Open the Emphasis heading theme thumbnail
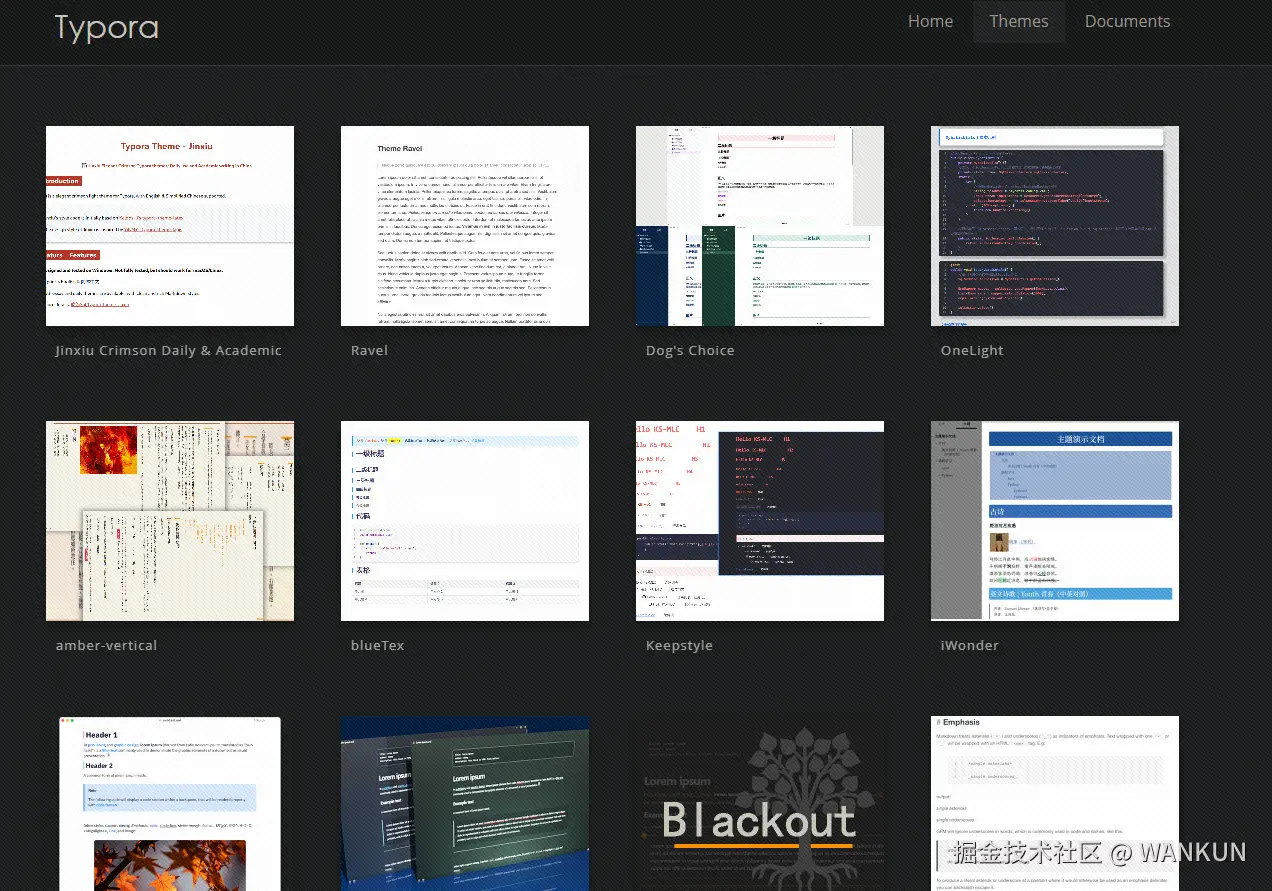 (x=1055, y=803)
